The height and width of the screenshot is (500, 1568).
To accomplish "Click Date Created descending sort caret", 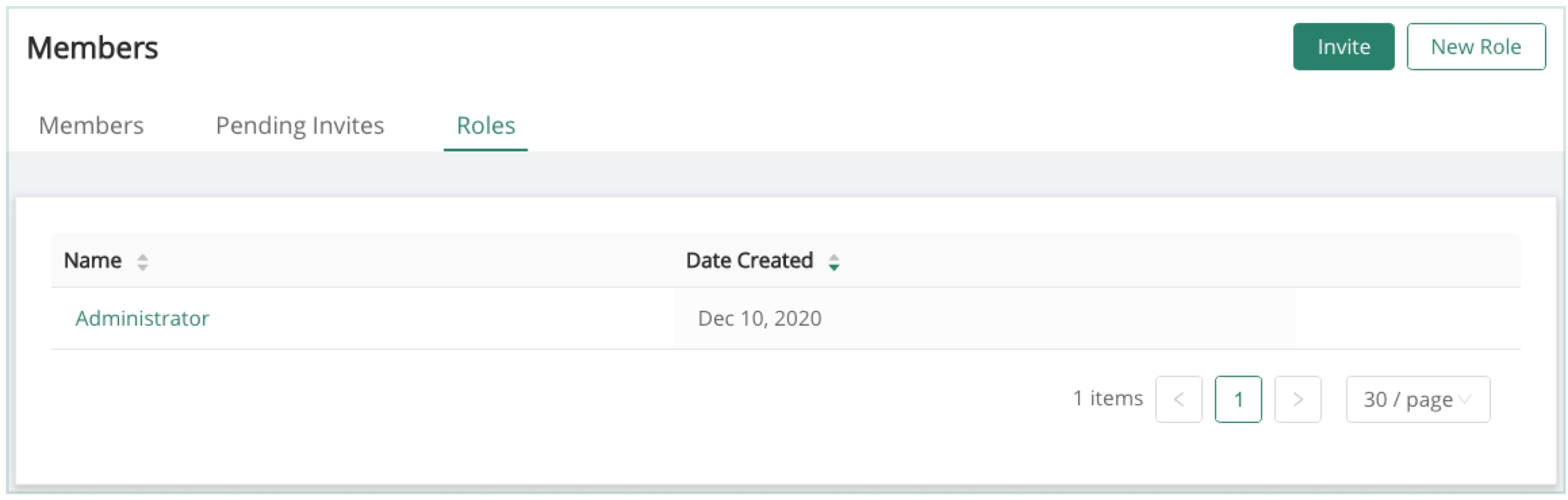I will (x=834, y=267).
